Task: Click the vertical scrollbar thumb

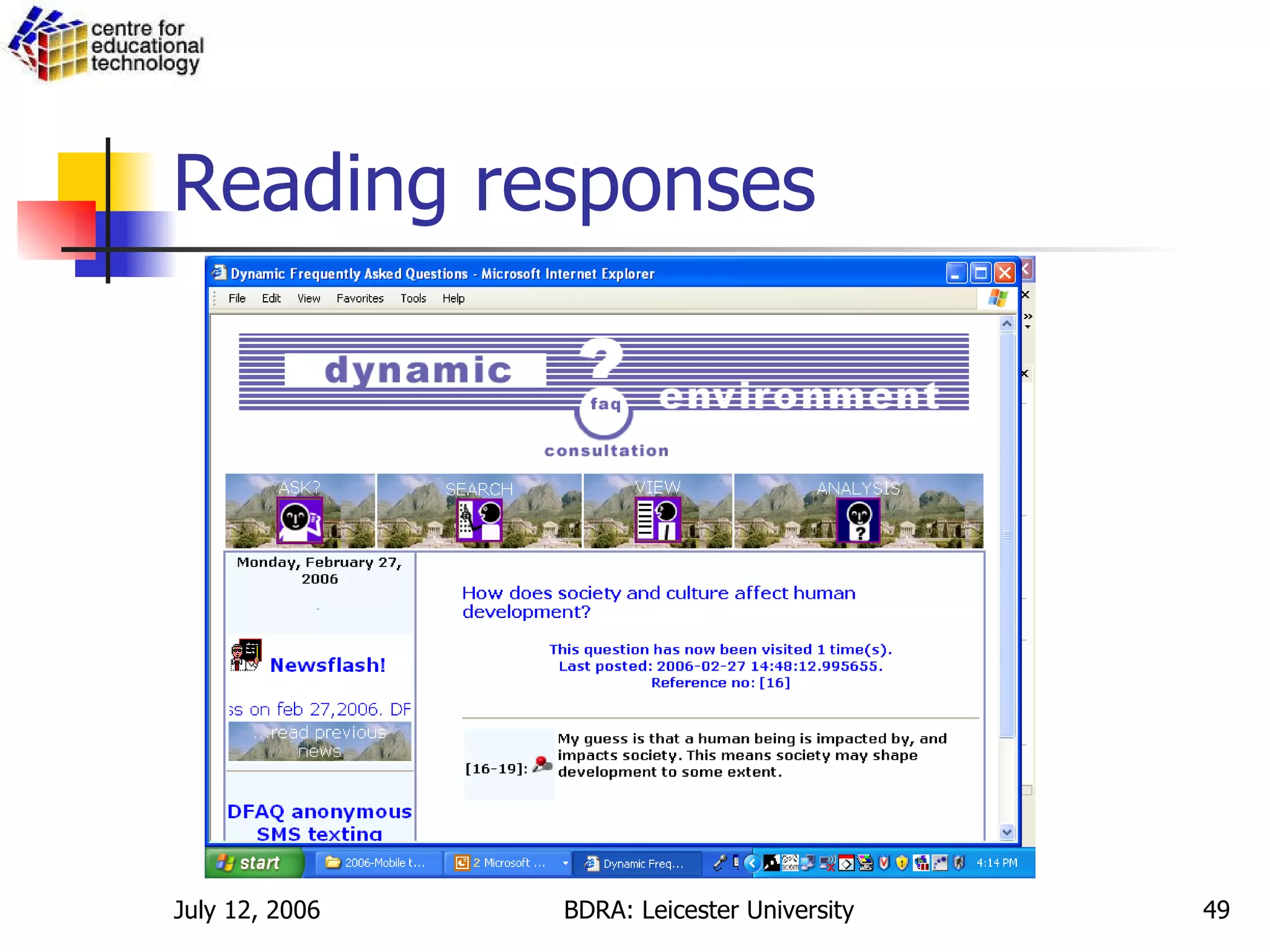Action: (x=1007, y=535)
